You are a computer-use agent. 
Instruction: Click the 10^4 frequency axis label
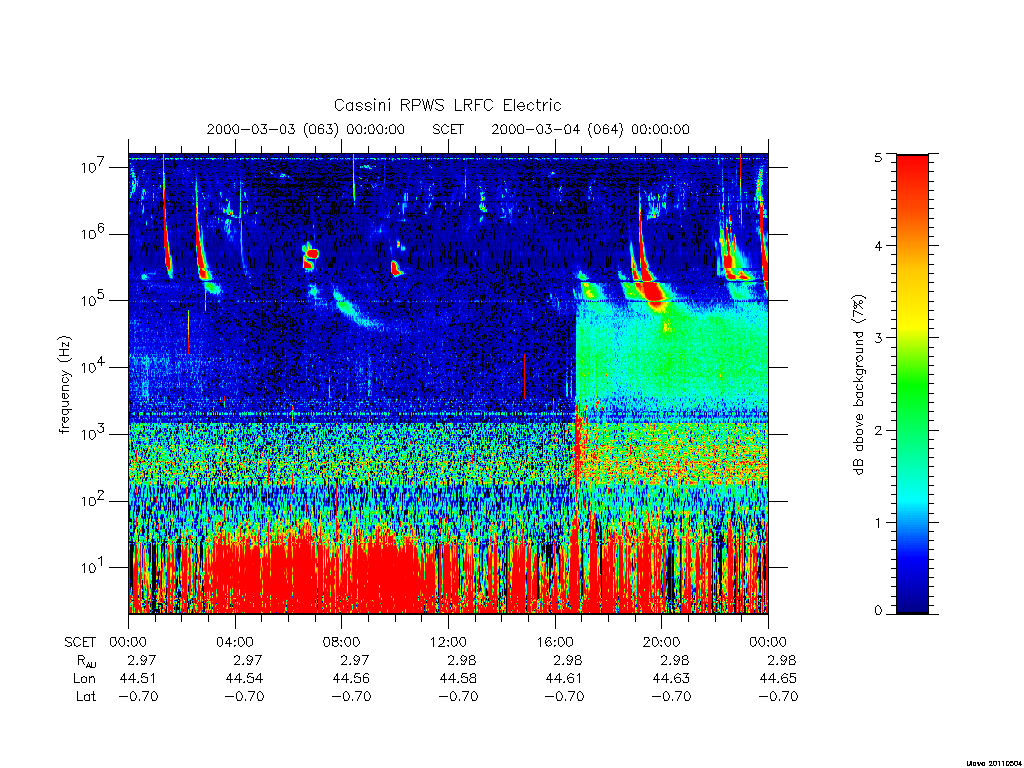point(94,367)
